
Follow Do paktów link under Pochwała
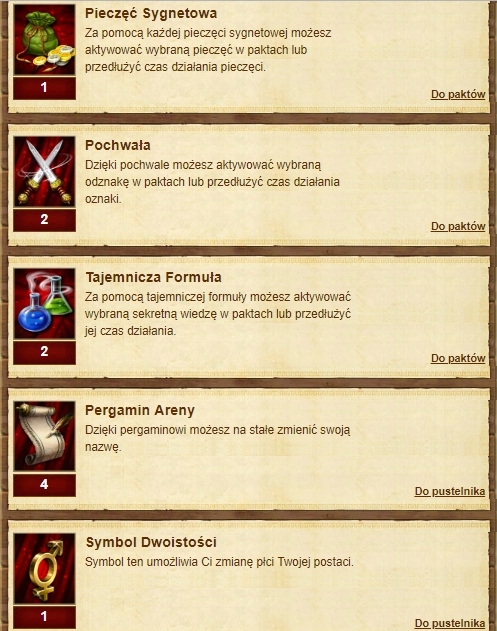click(x=458, y=226)
